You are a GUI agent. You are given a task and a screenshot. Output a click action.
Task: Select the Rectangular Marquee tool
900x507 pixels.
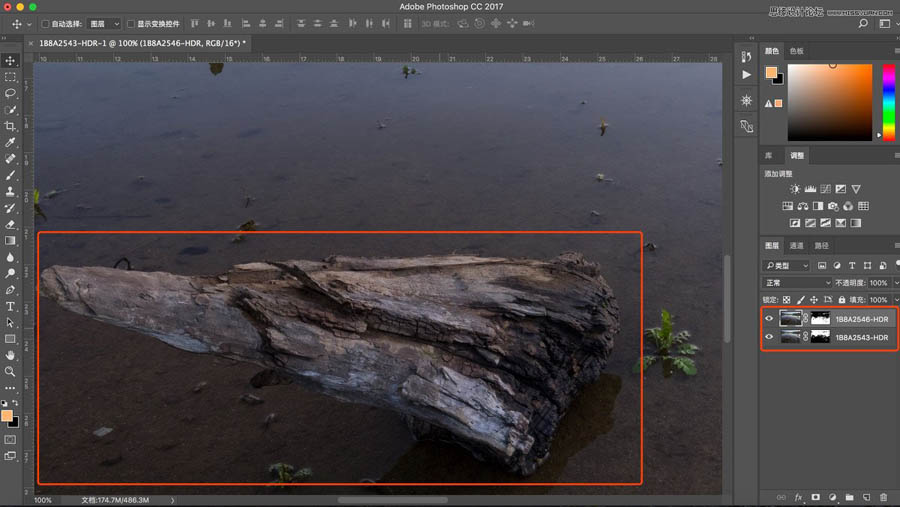coord(10,77)
